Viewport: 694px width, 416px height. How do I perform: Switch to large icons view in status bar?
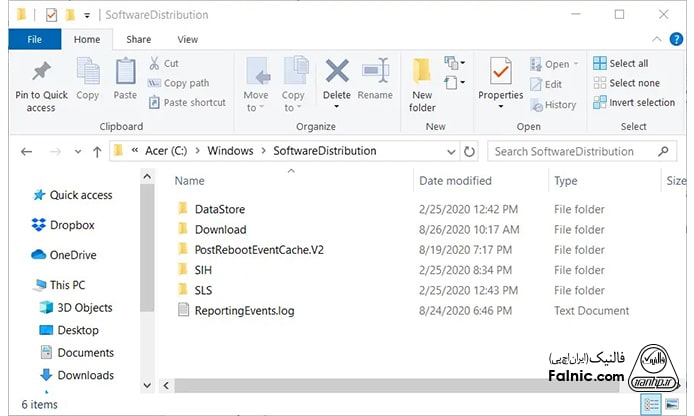pyautogui.click(x=672, y=404)
